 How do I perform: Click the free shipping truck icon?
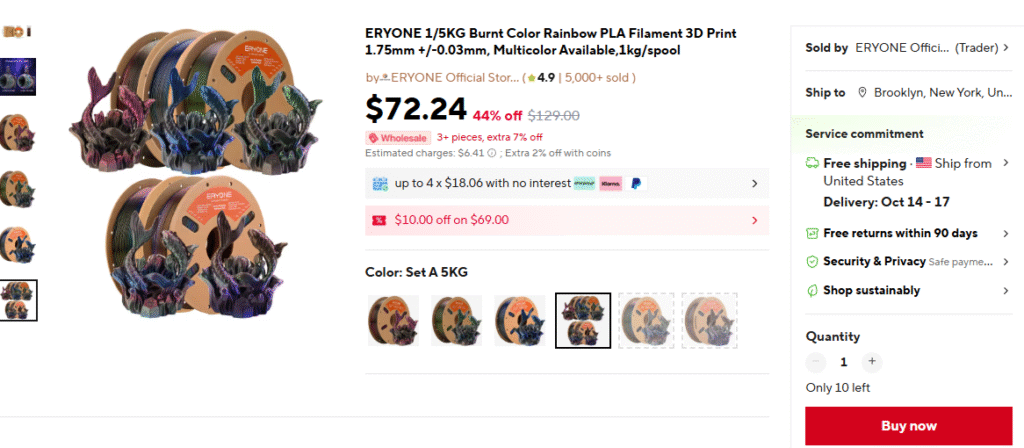tap(813, 163)
